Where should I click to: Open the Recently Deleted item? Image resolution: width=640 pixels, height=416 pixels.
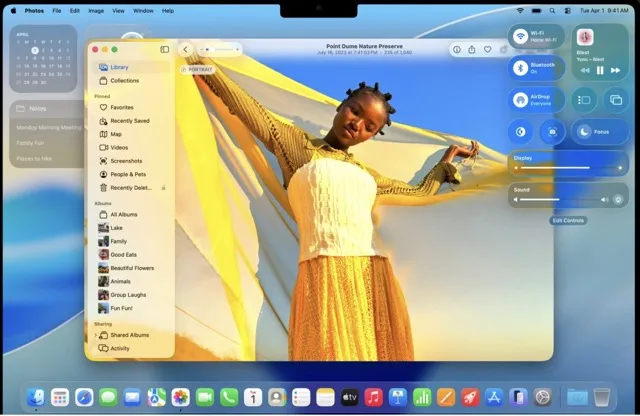131,188
